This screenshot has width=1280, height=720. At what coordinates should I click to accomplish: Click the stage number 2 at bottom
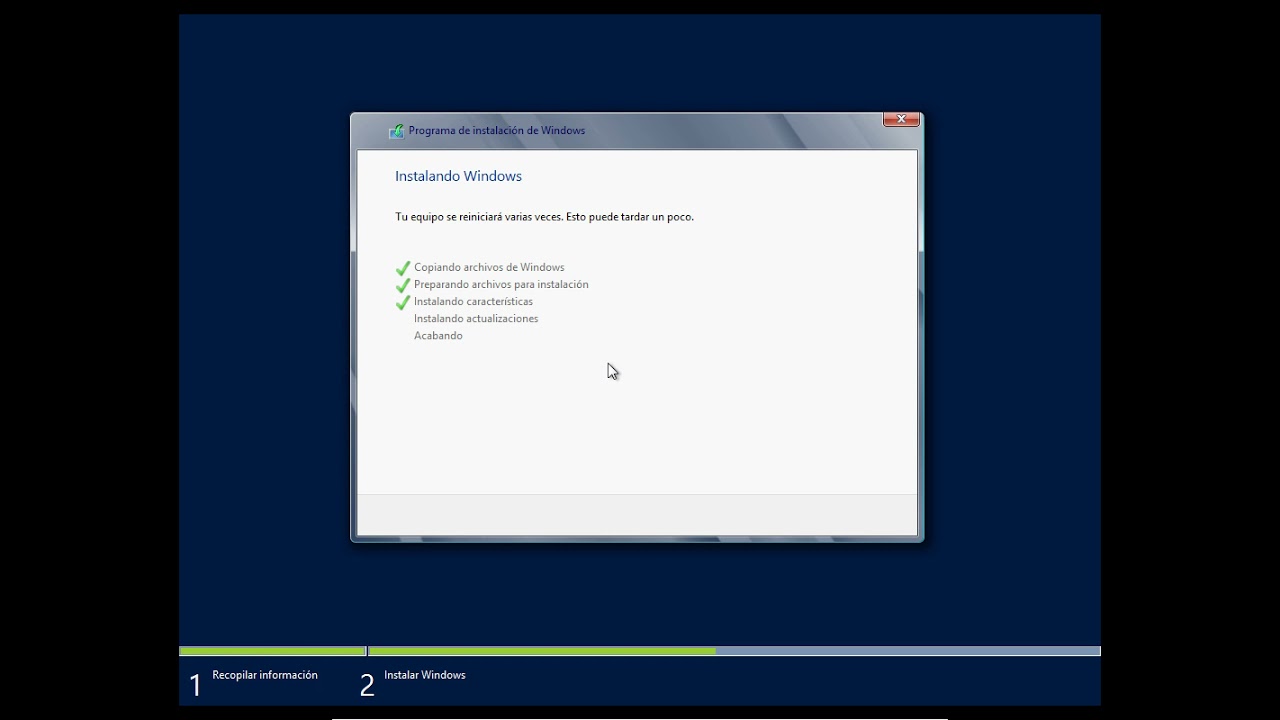tap(367, 685)
